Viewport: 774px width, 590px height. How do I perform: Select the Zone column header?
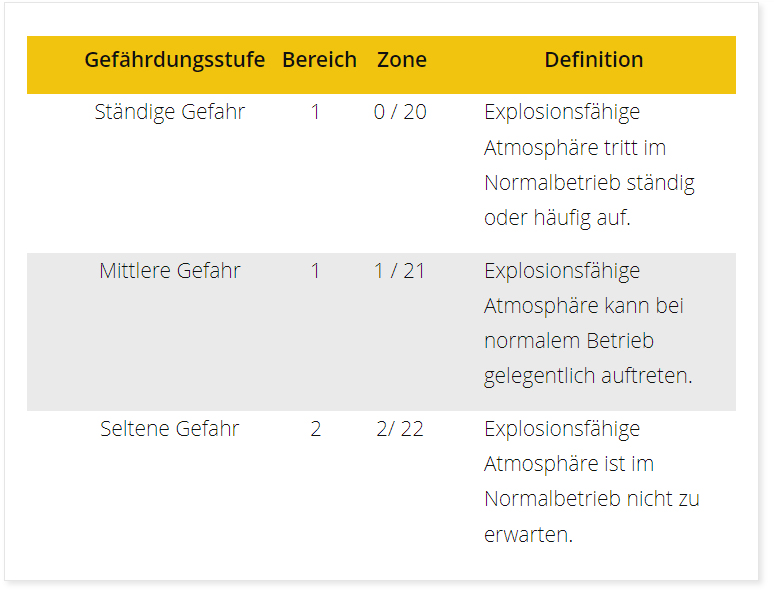point(402,60)
